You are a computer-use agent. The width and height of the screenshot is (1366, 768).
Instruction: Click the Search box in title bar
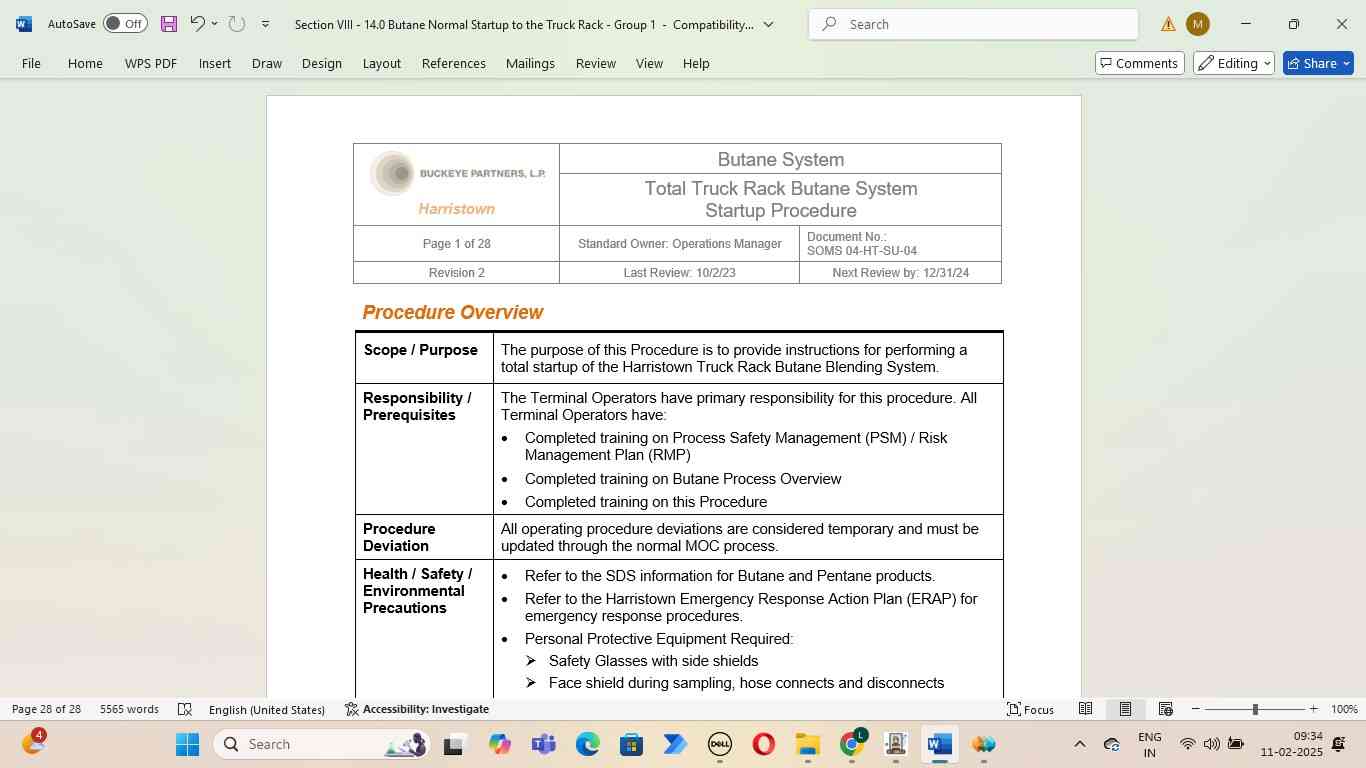pos(973,24)
